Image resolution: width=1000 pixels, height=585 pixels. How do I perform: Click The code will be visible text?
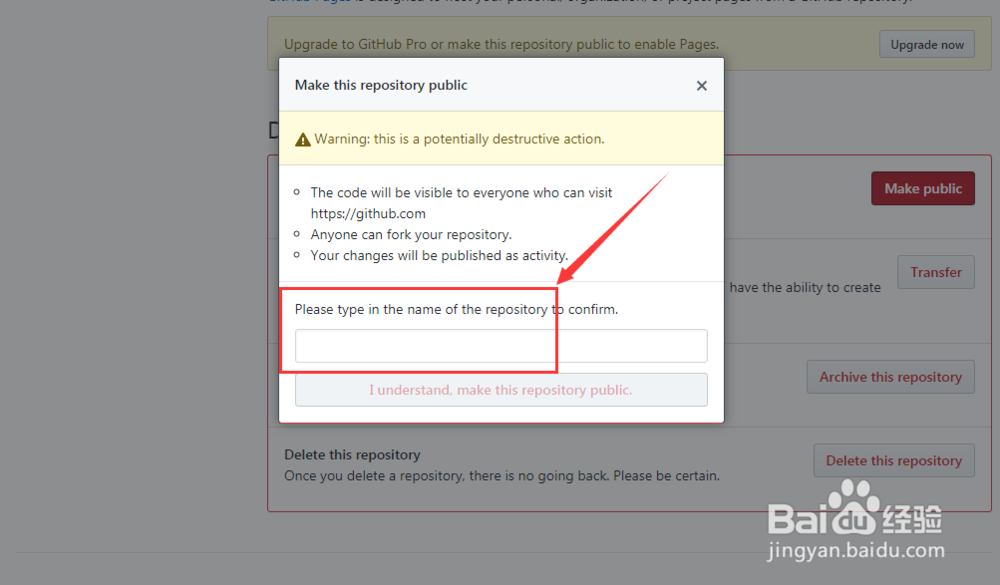coord(461,193)
